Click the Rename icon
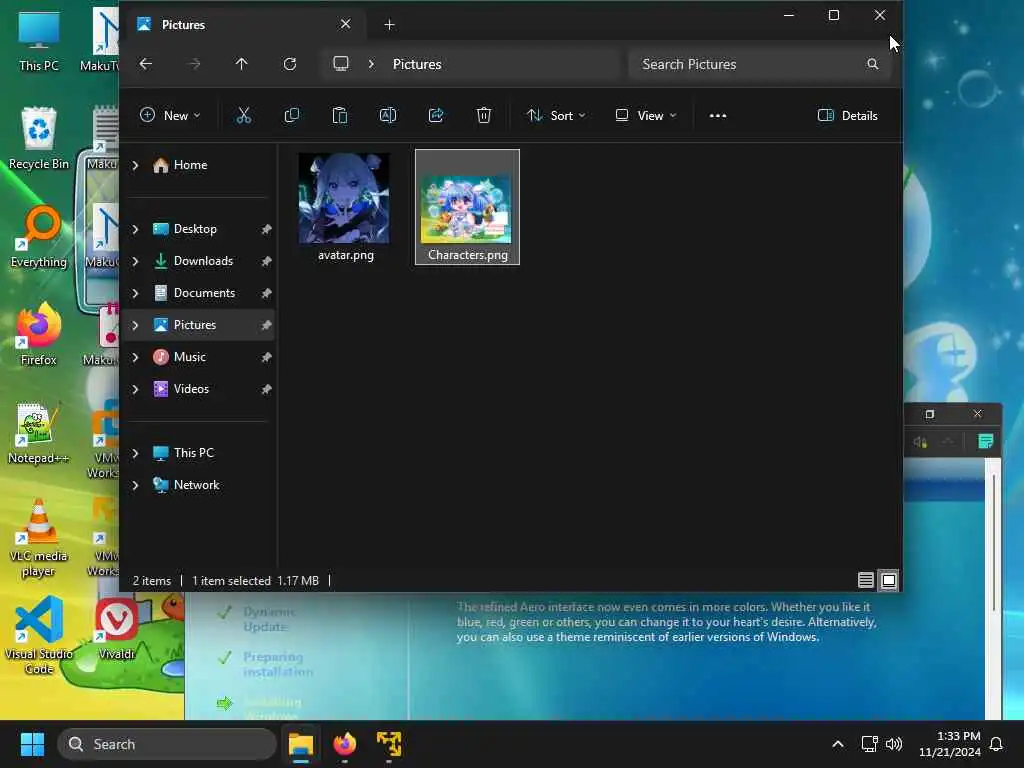Screen dimensions: 1024x768 (388, 116)
